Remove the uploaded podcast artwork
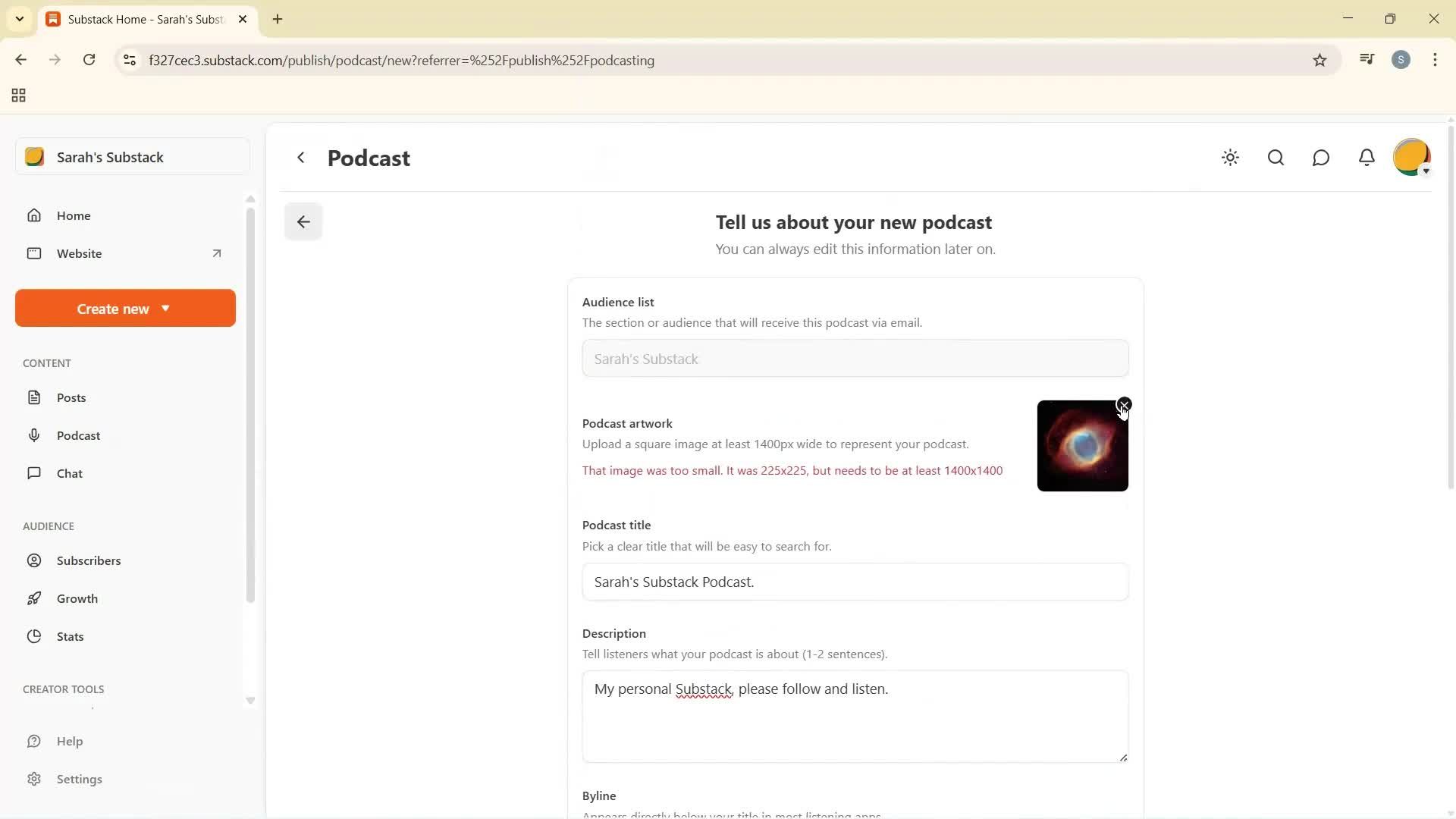 [x=1124, y=404]
